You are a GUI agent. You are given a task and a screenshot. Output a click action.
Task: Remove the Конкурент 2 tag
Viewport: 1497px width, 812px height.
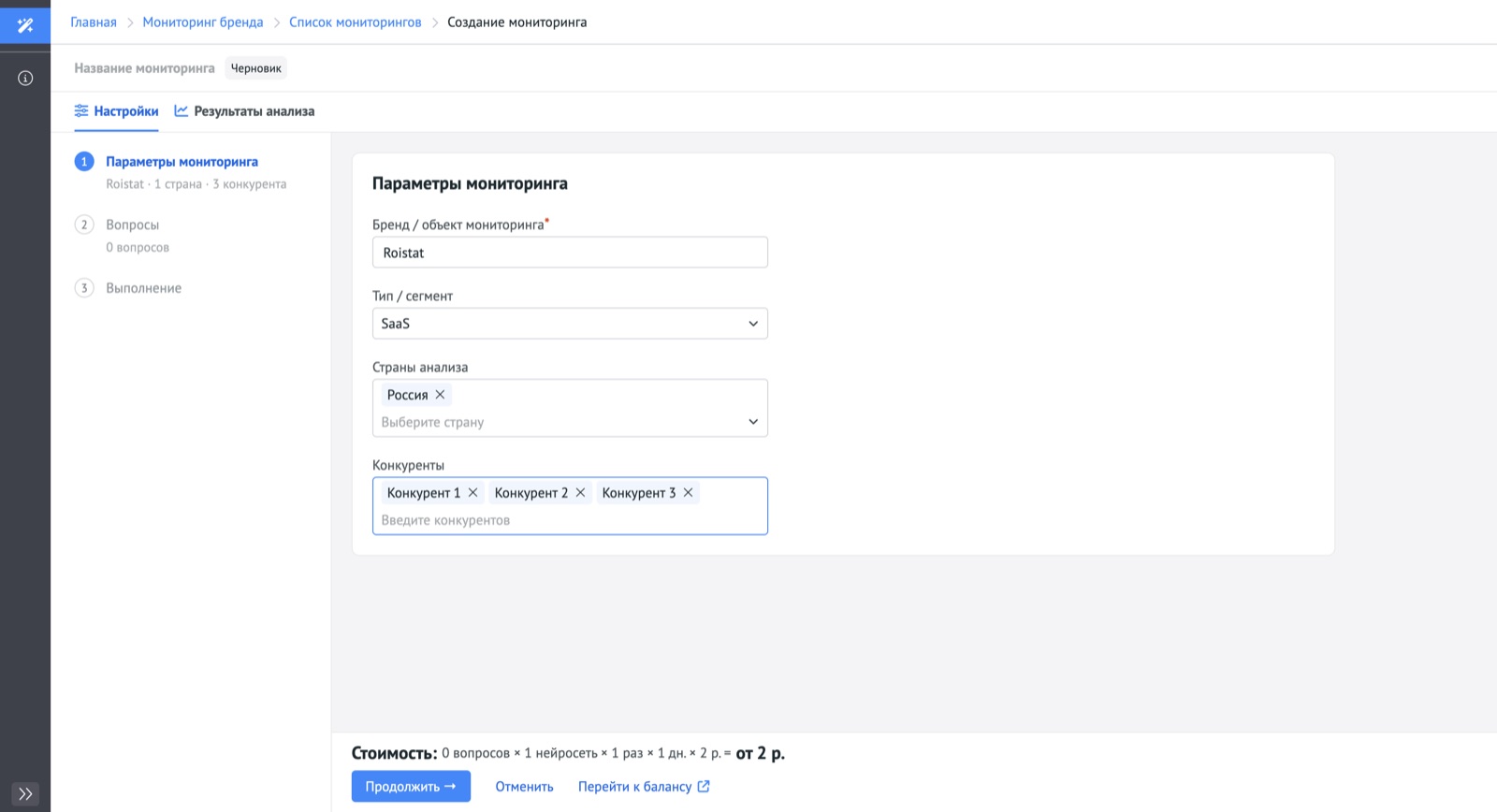(x=580, y=493)
